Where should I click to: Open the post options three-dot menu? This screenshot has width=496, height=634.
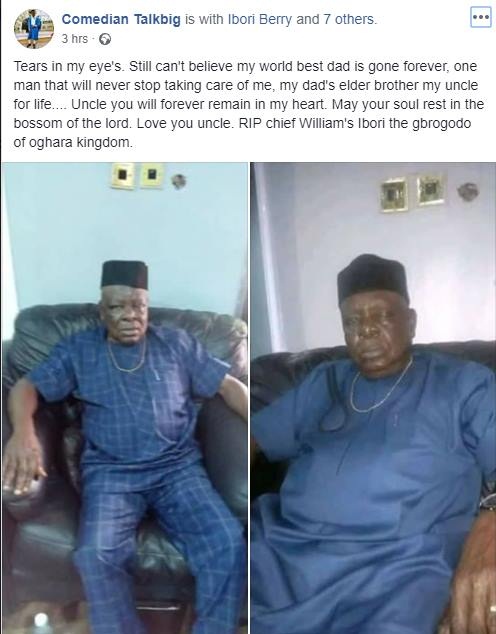click(481, 17)
